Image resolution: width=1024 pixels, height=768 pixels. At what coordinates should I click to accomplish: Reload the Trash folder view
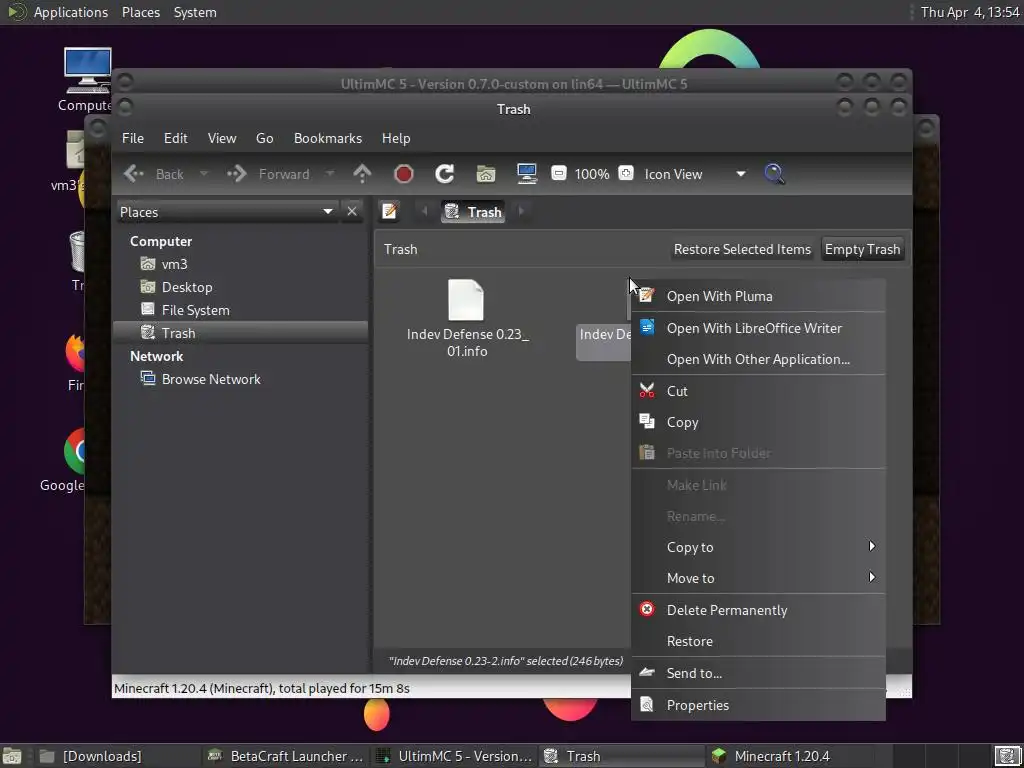pyautogui.click(x=445, y=174)
